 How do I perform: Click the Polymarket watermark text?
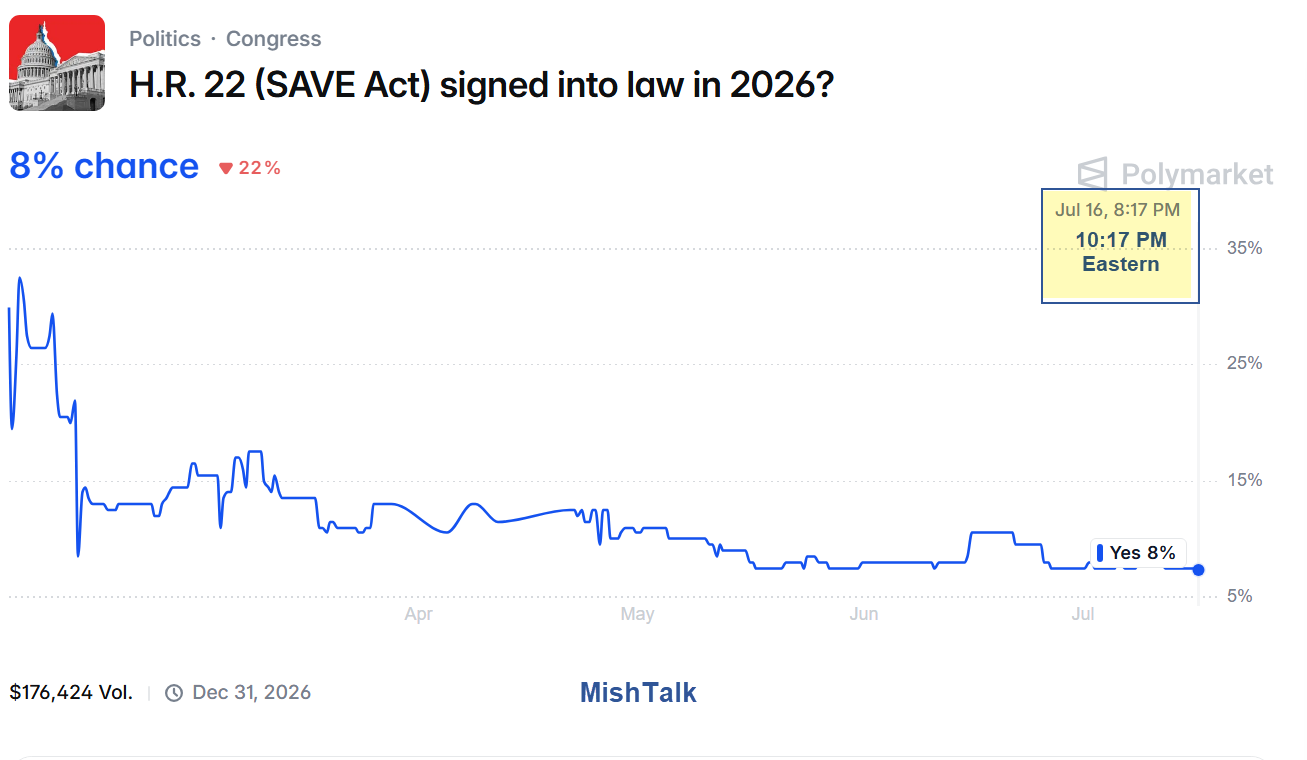(1197, 175)
